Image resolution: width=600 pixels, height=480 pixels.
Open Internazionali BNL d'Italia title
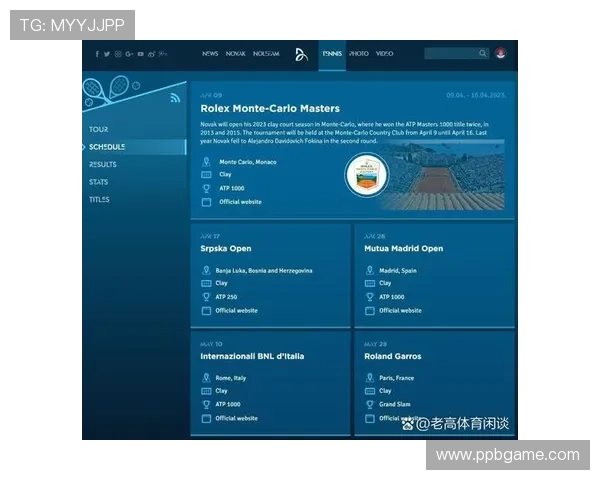click(x=252, y=356)
